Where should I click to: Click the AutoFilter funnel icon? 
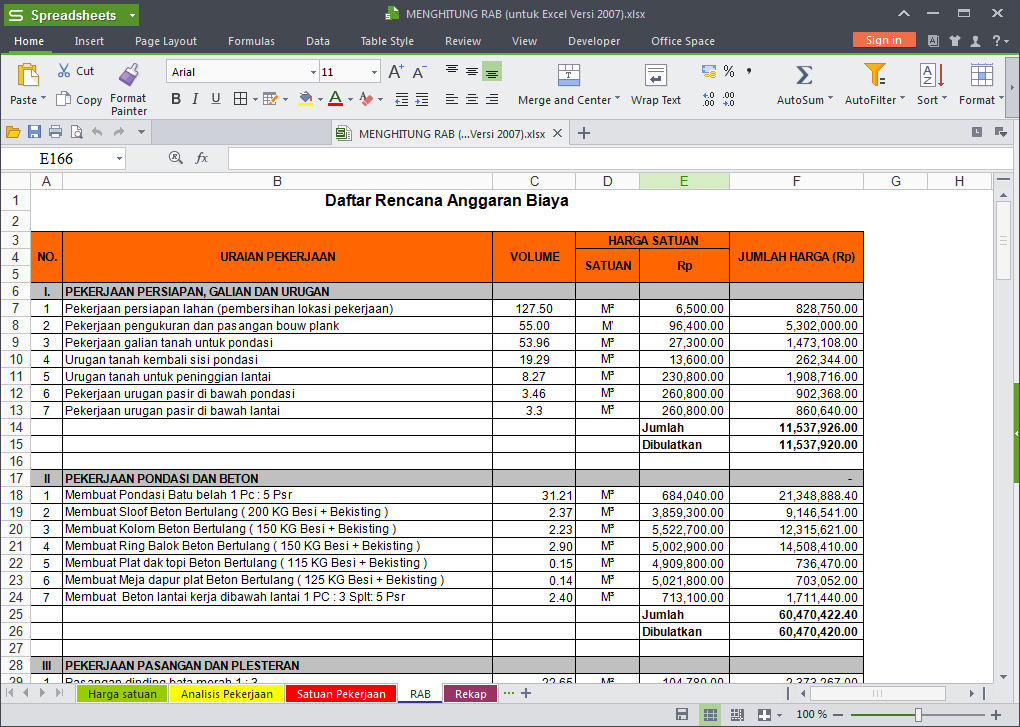(x=874, y=75)
